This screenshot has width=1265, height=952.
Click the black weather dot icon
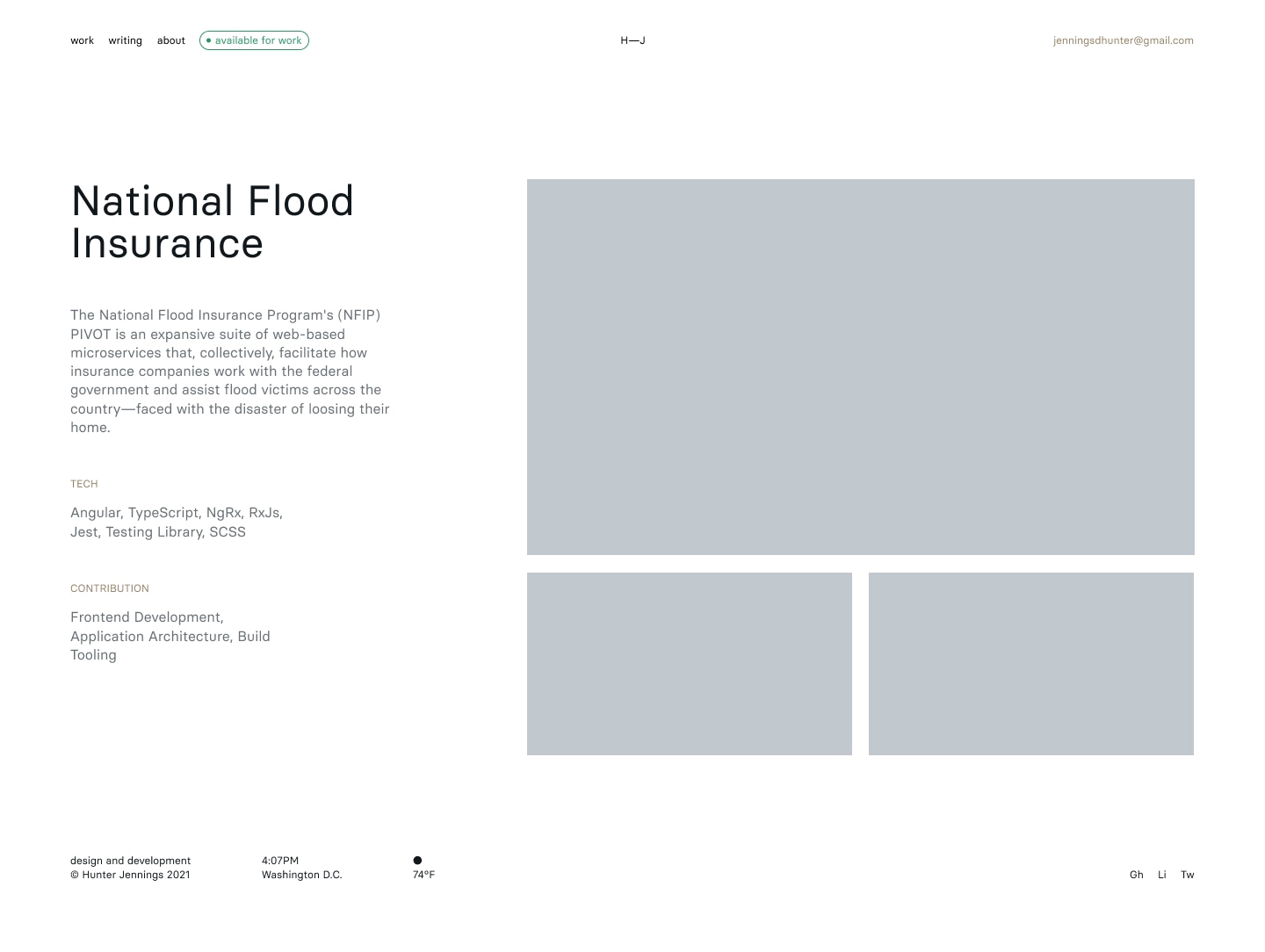coord(417,861)
